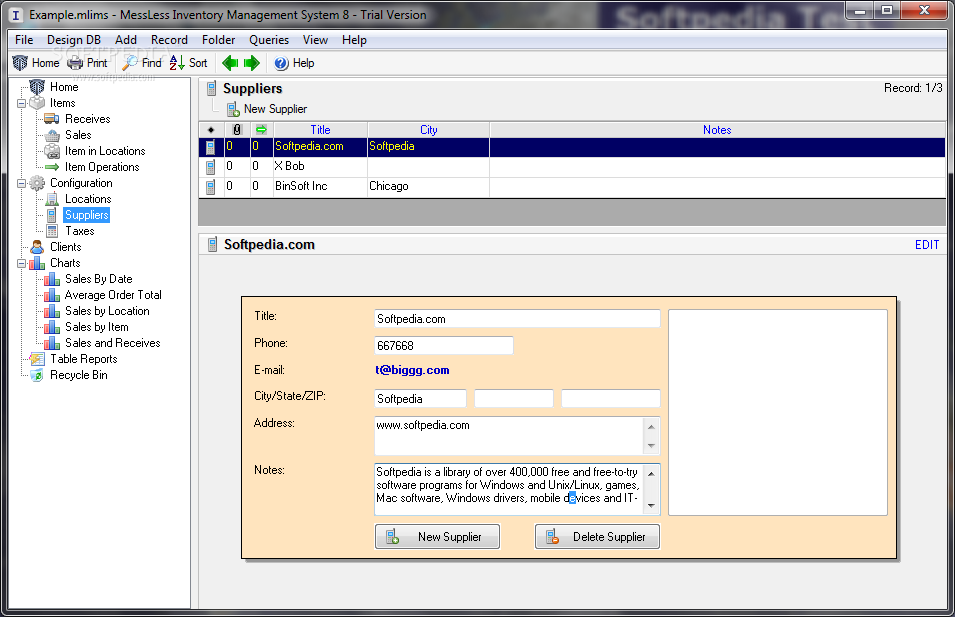This screenshot has height=617, width=955.
Task: Click the New Supplier button in the form
Action: pos(437,537)
